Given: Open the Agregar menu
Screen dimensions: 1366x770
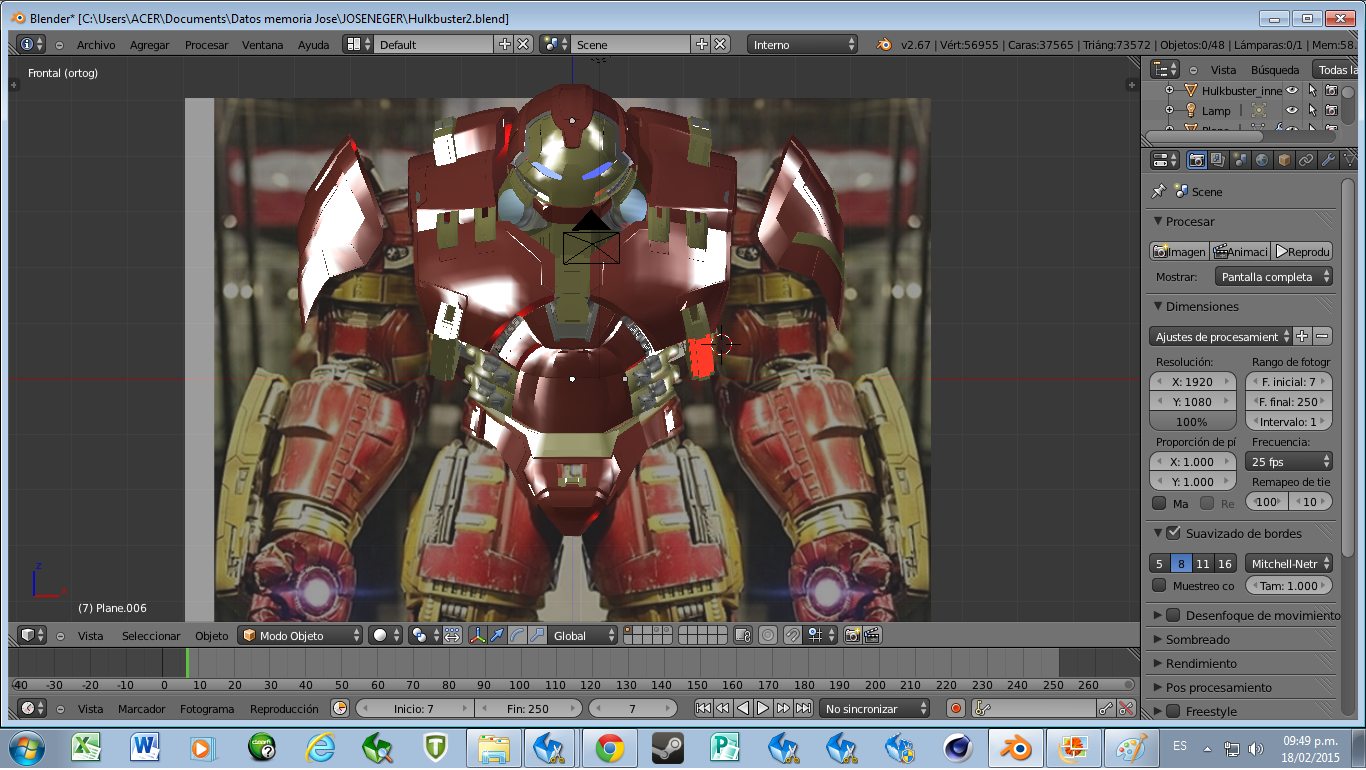Looking at the screenshot, I should tap(150, 45).
